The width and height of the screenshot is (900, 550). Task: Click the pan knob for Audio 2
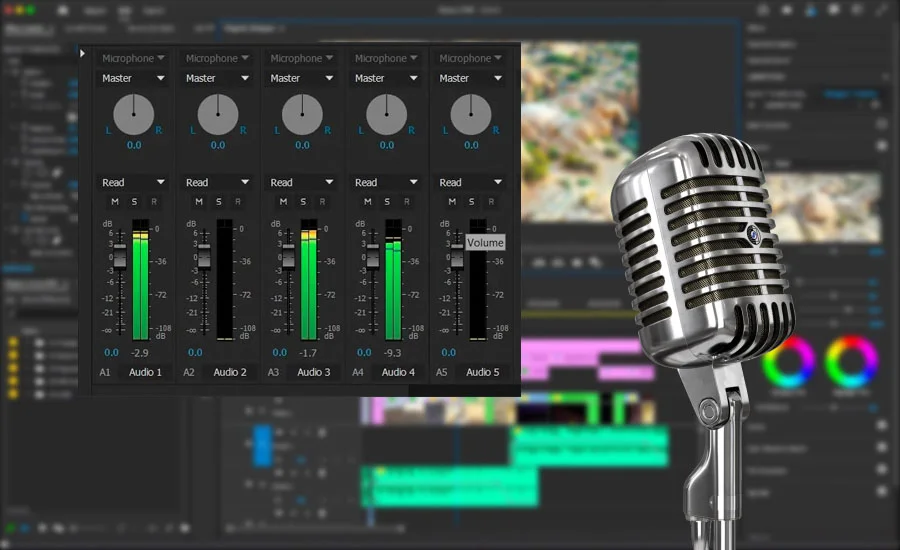[218, 115]
